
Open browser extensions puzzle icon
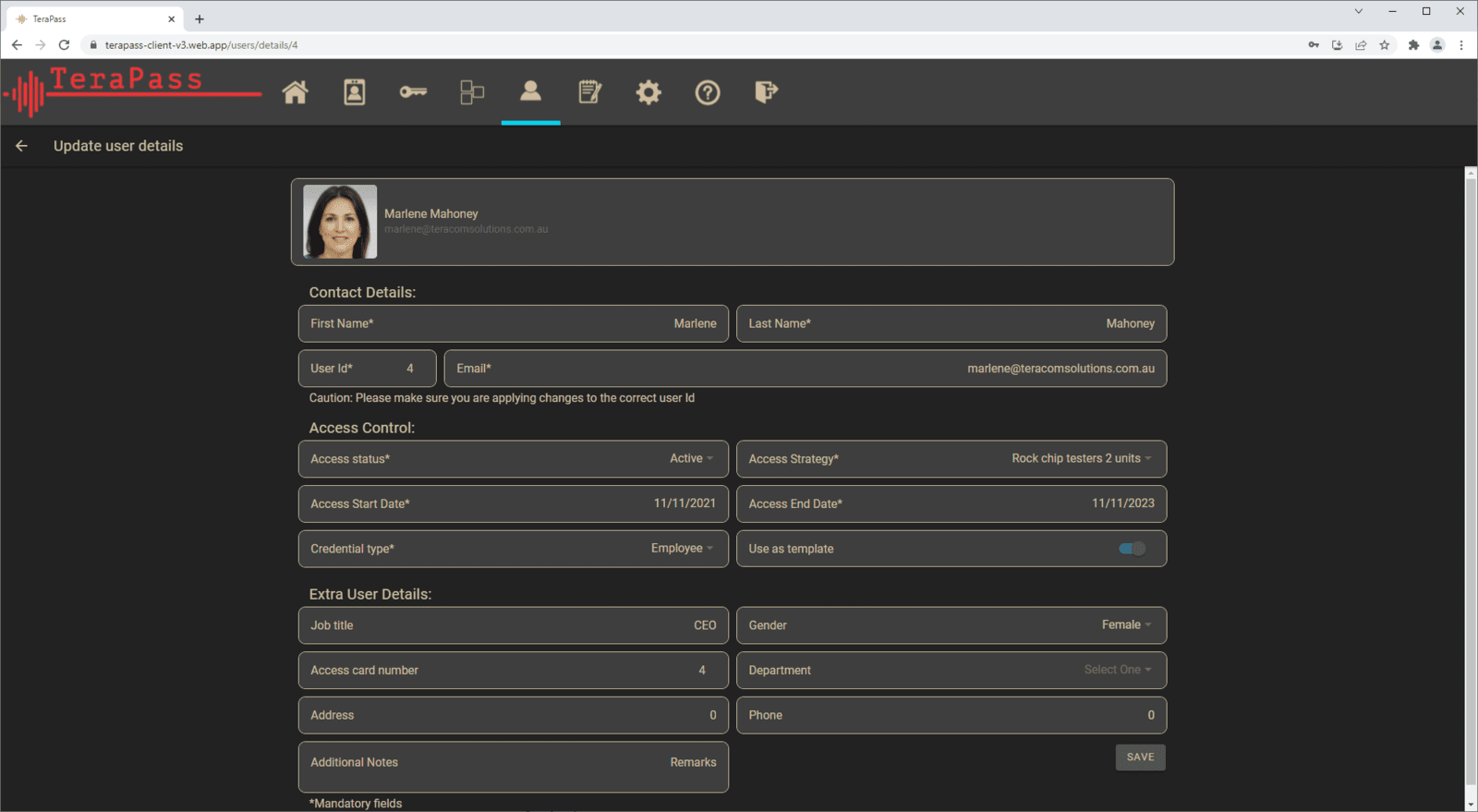pyautogui.click(x=1413, y=44)
